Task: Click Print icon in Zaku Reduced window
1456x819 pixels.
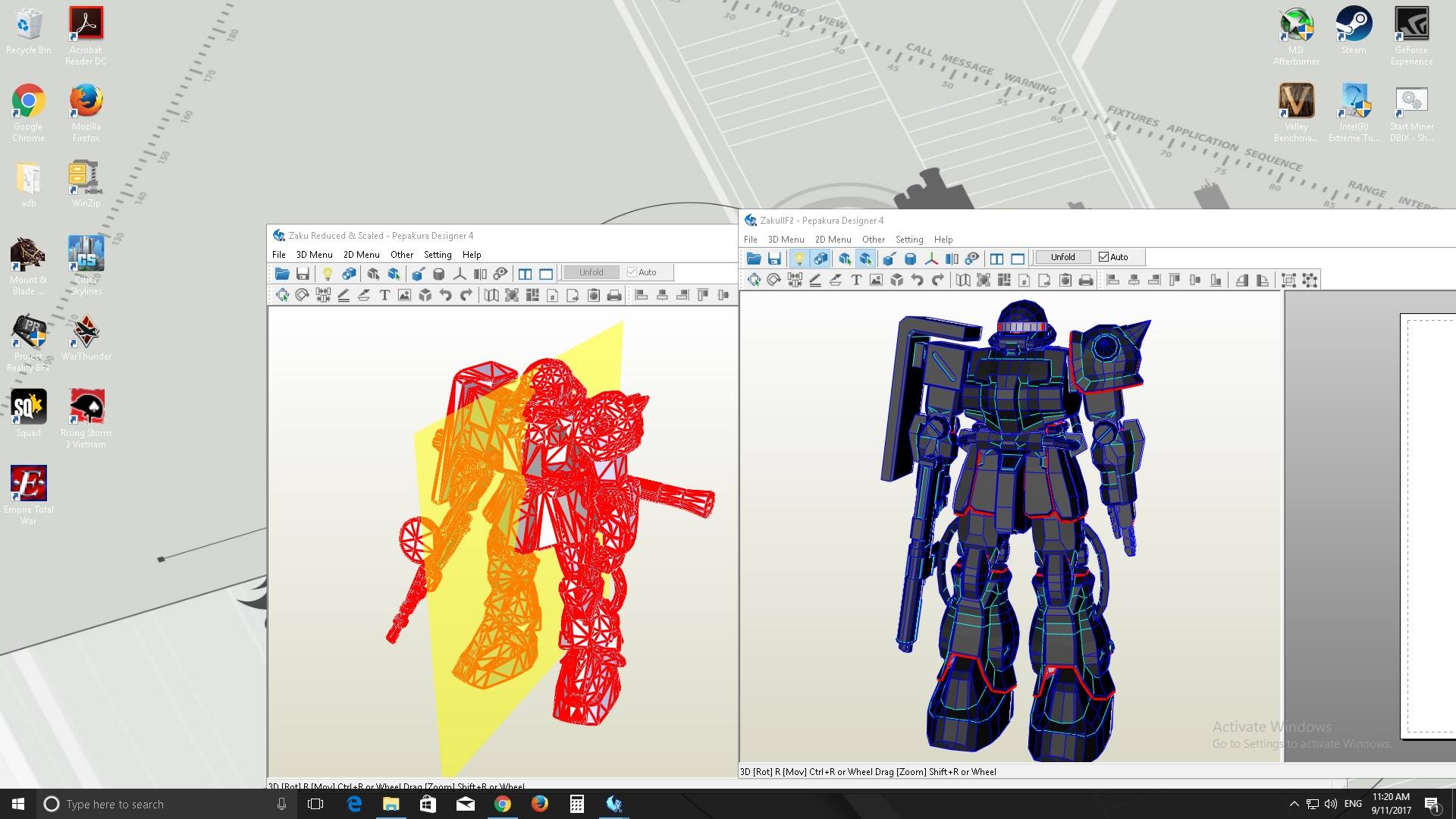Action: coord(614,295)
